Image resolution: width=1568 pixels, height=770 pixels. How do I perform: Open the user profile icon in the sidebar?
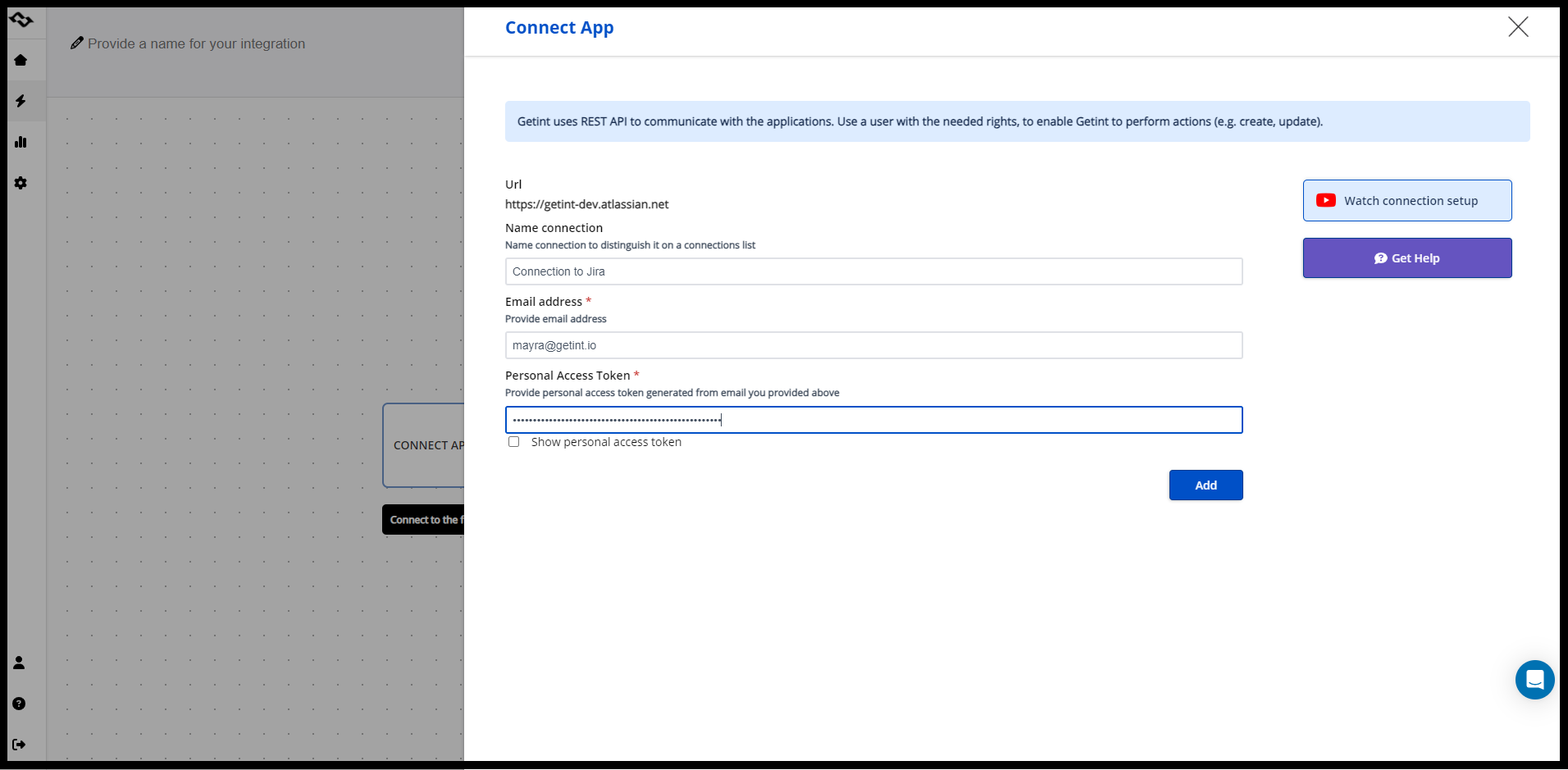19,663
